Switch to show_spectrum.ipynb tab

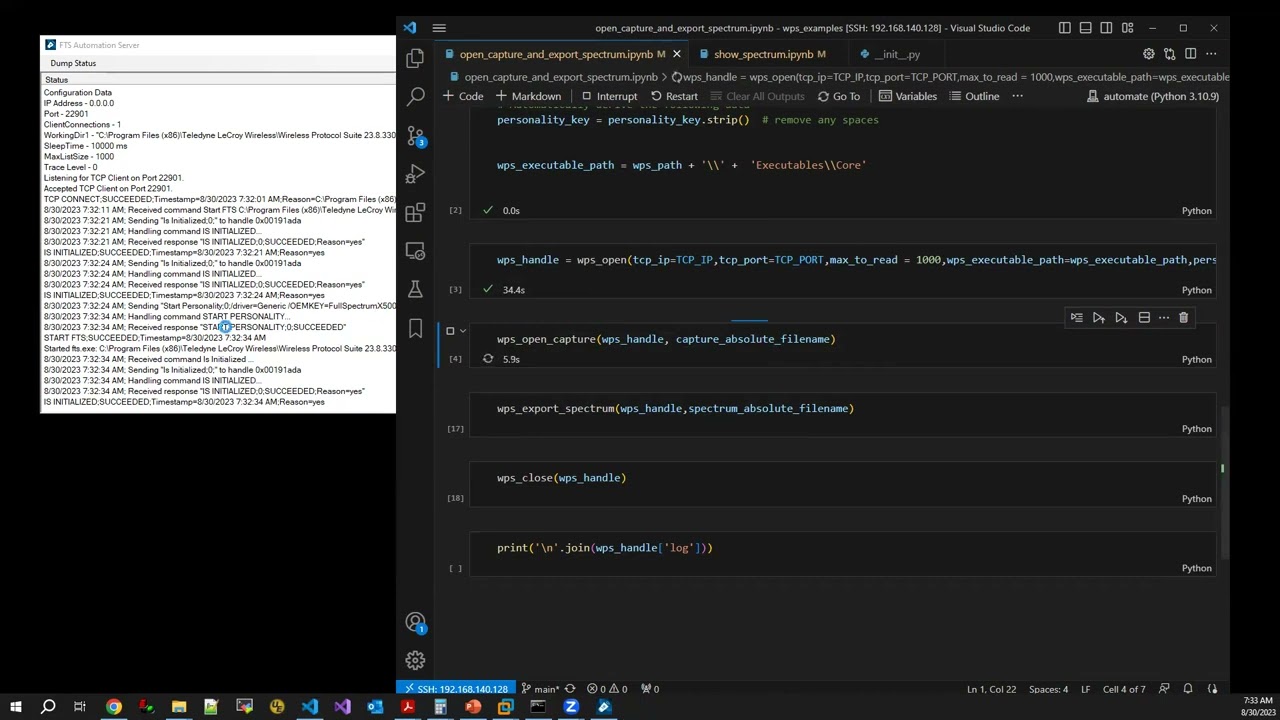pyautogui.click(x=769, y=54)
